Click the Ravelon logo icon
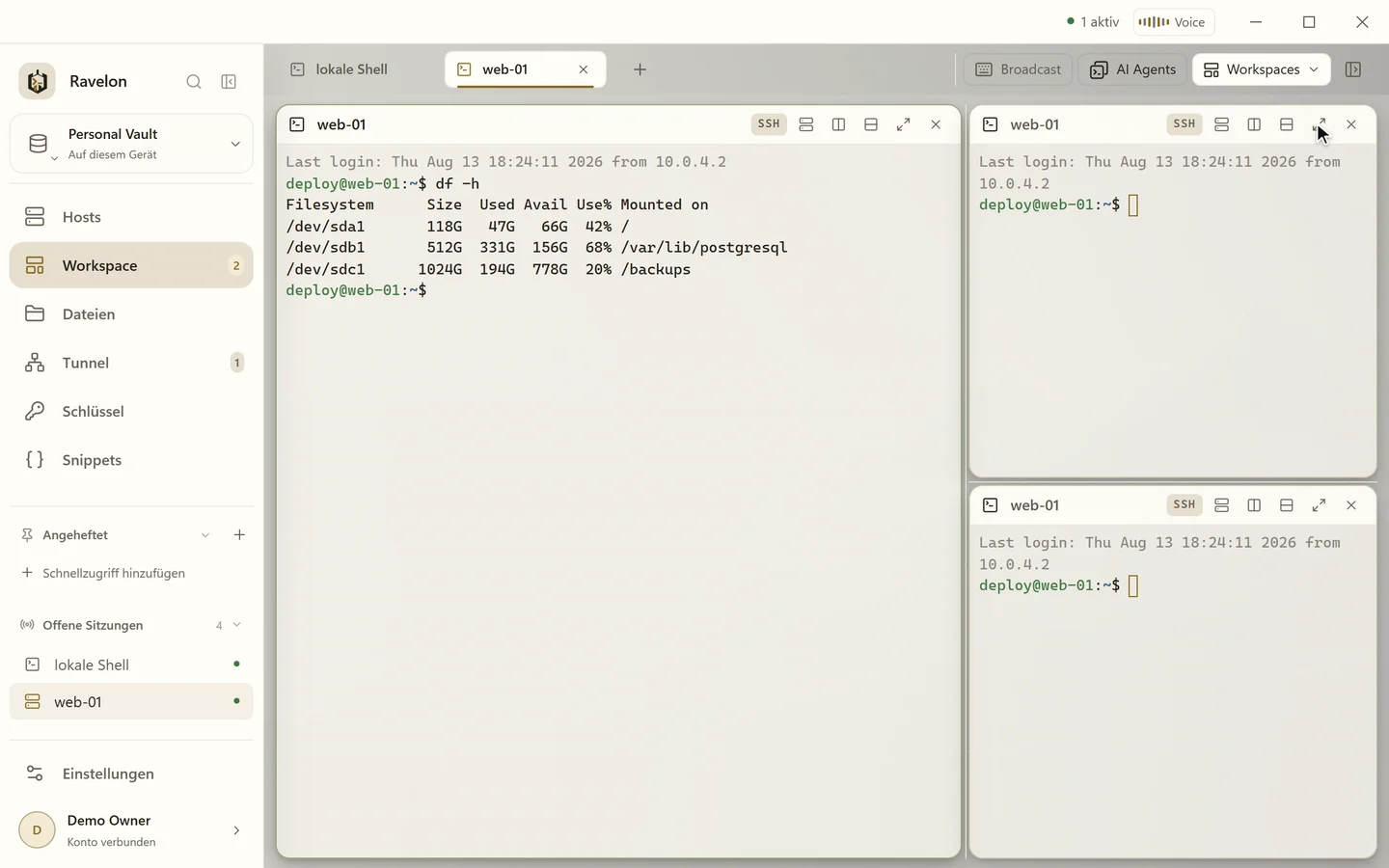This screenshot has height=868, width=1389. pos(37,81)
